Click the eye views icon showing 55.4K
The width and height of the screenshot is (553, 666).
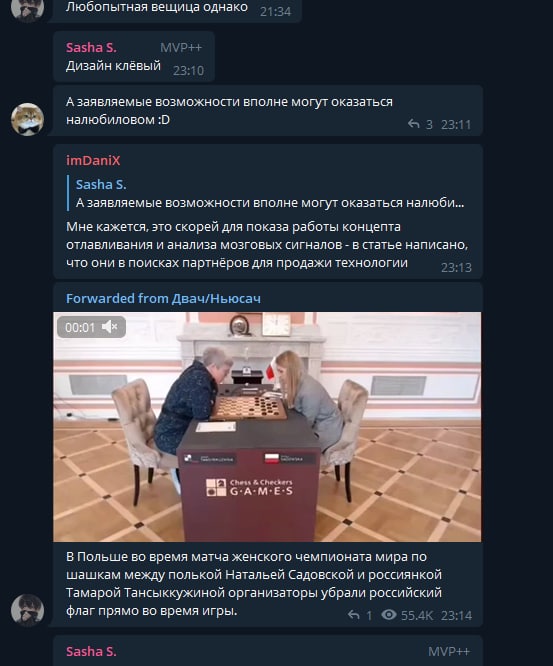click(389, 615)
